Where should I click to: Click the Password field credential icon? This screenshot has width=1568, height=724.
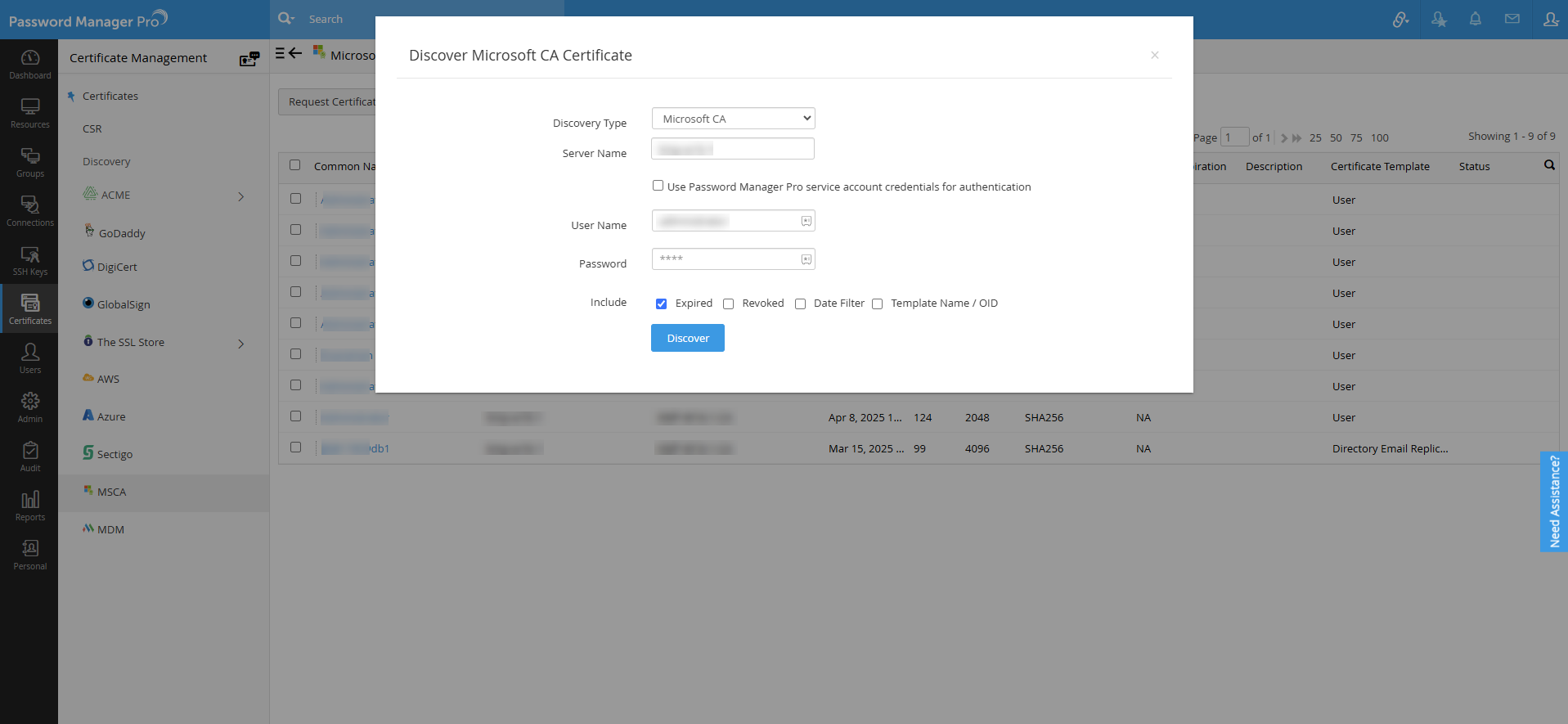tap(806, 259)
